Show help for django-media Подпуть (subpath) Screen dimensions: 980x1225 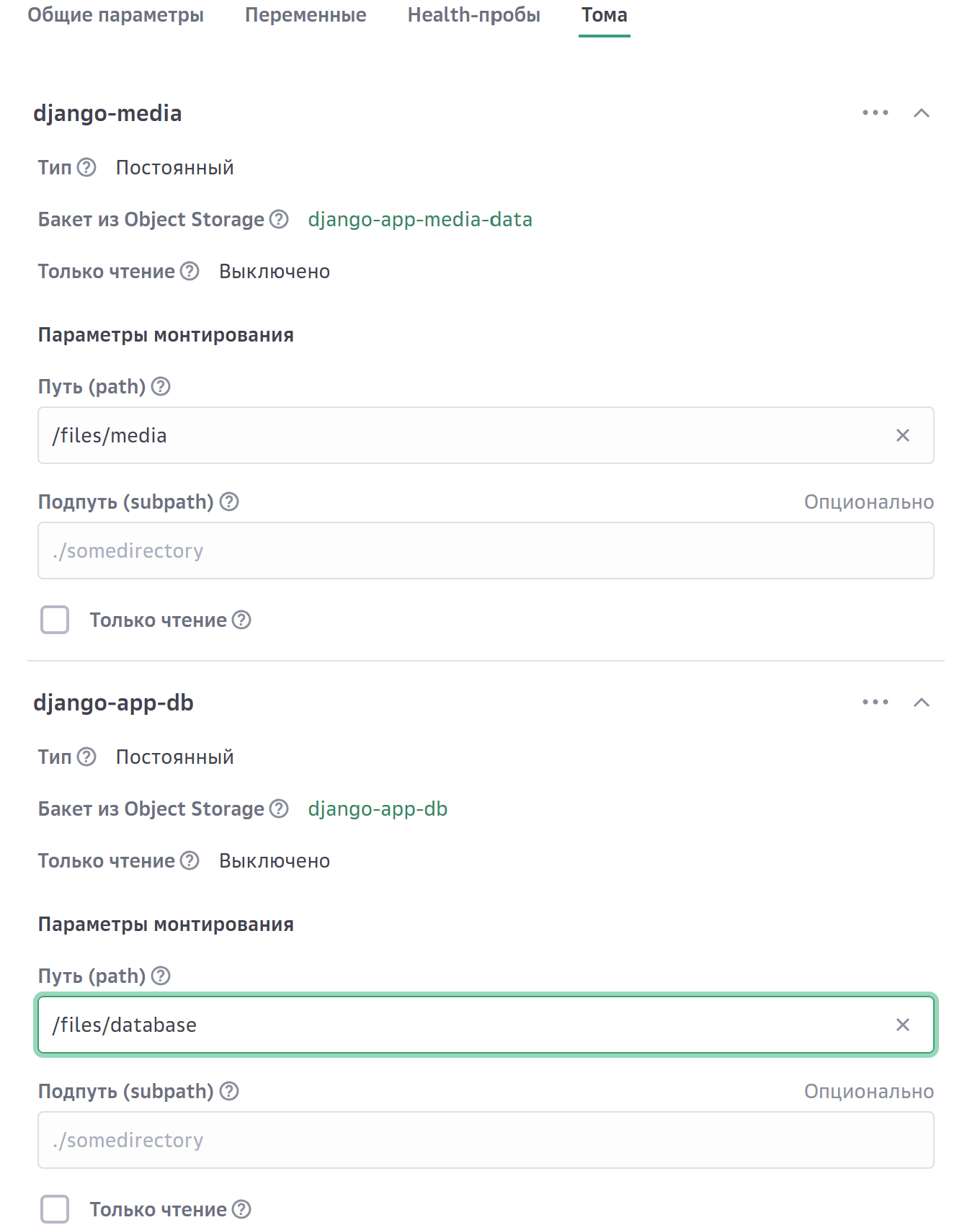tap(229, 502)
